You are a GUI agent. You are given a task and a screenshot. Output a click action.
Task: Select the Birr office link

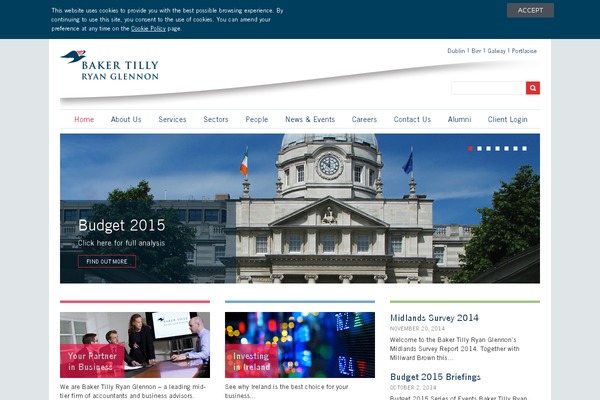(476, 51)
